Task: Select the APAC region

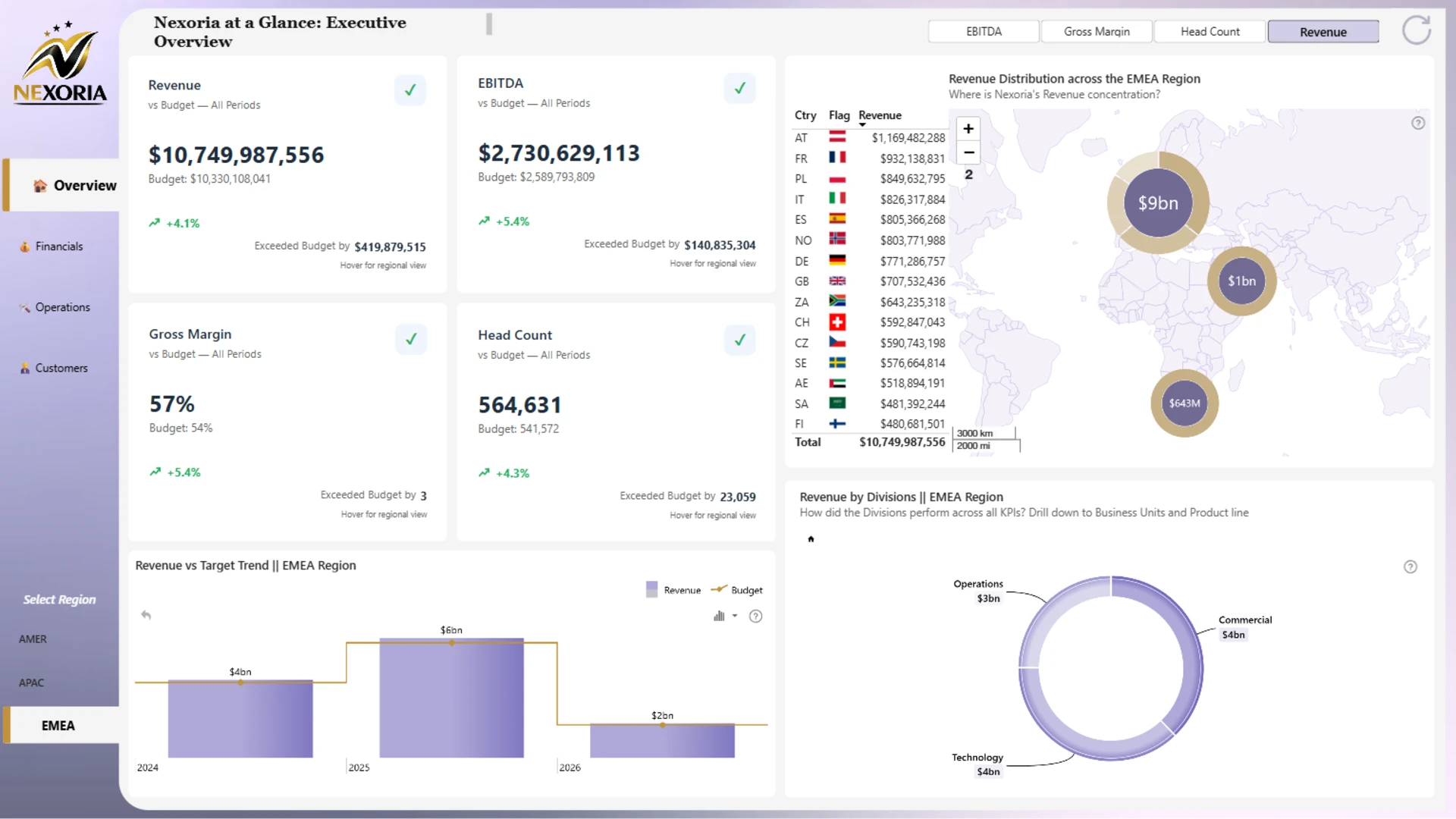Action: [x=31, y=682]
